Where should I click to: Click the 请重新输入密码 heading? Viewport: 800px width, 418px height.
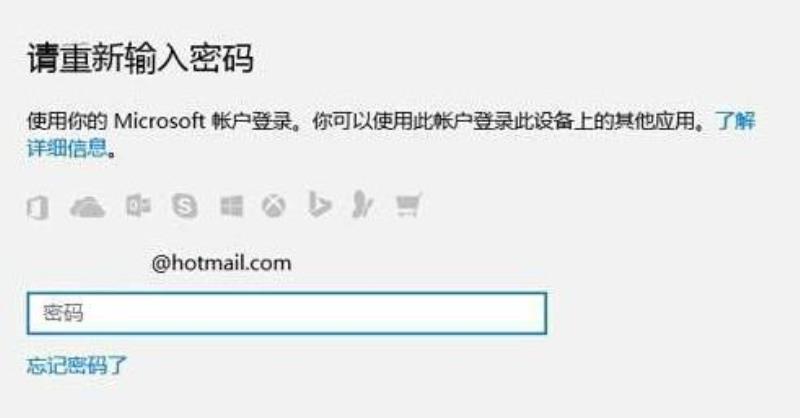tap(140, 59)
